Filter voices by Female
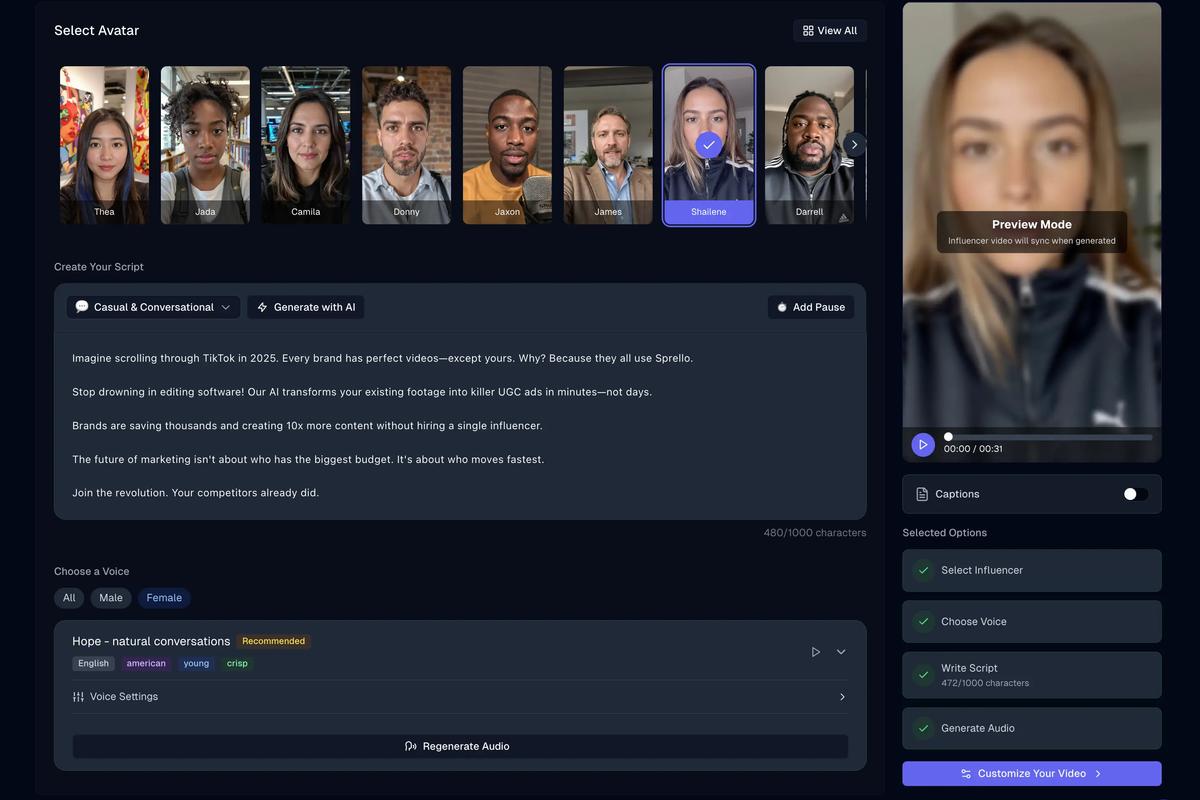Image resolution: width=1200 pixels, height=800 pixels. [164, 598]
